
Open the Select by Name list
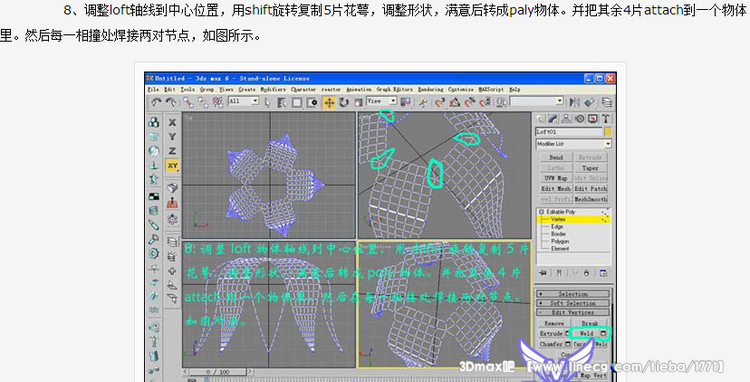(x=282, y=102)
